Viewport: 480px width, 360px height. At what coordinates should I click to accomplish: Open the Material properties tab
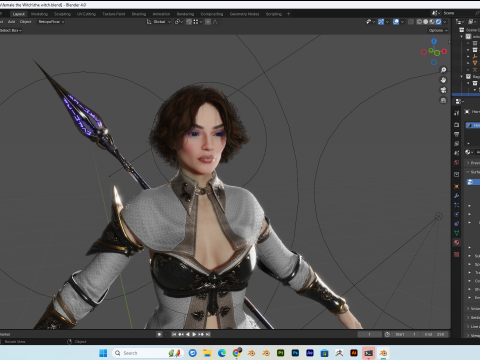click(457, 242)
